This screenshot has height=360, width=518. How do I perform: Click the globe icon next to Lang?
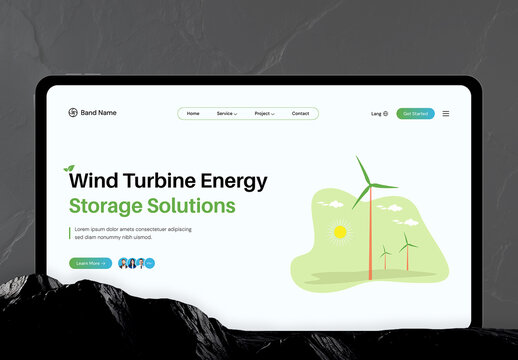(x=386, y=114)
